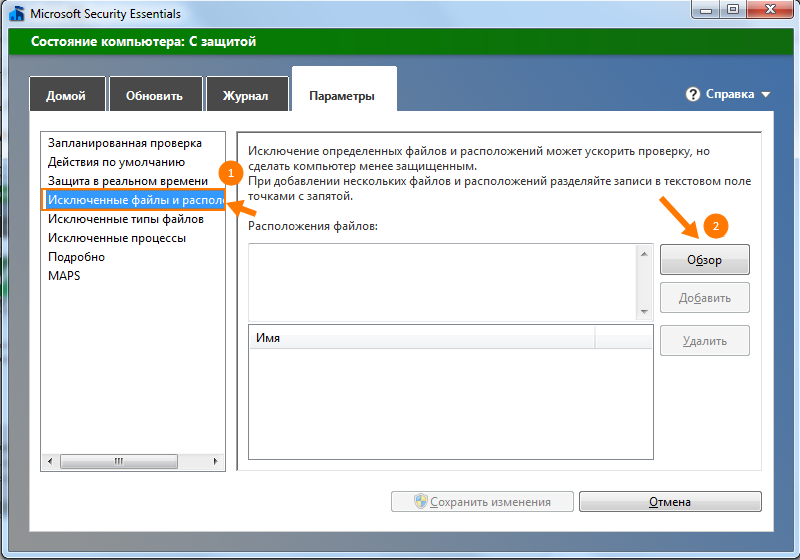Open the Домой tab

67,95
